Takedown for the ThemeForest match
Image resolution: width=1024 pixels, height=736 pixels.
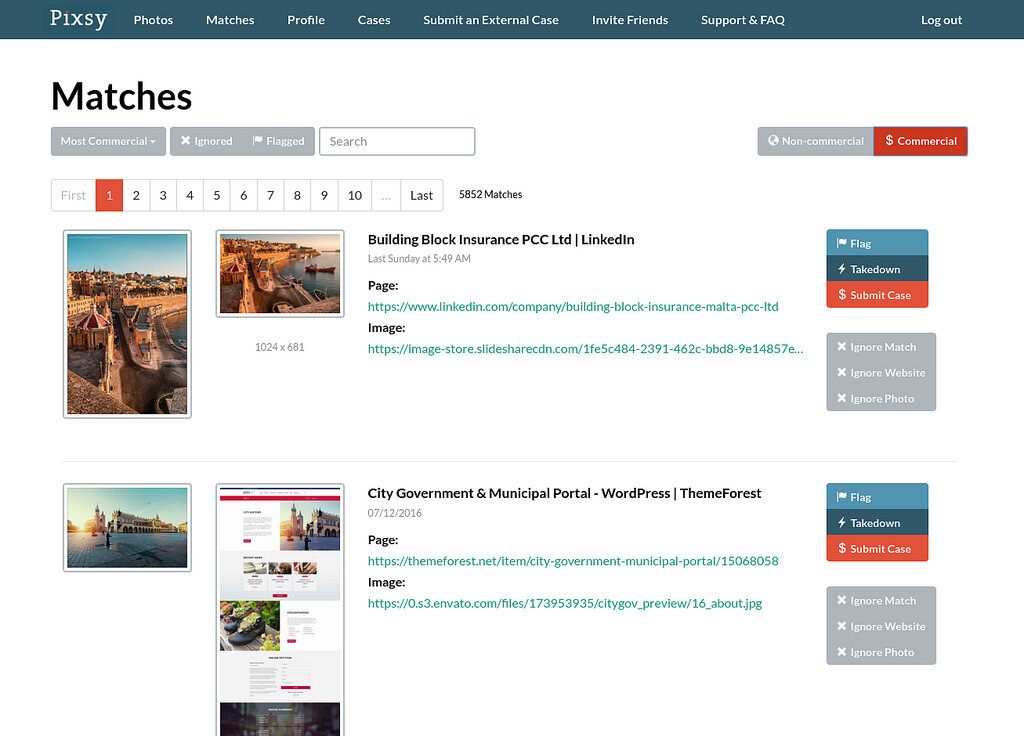point(877,522)
